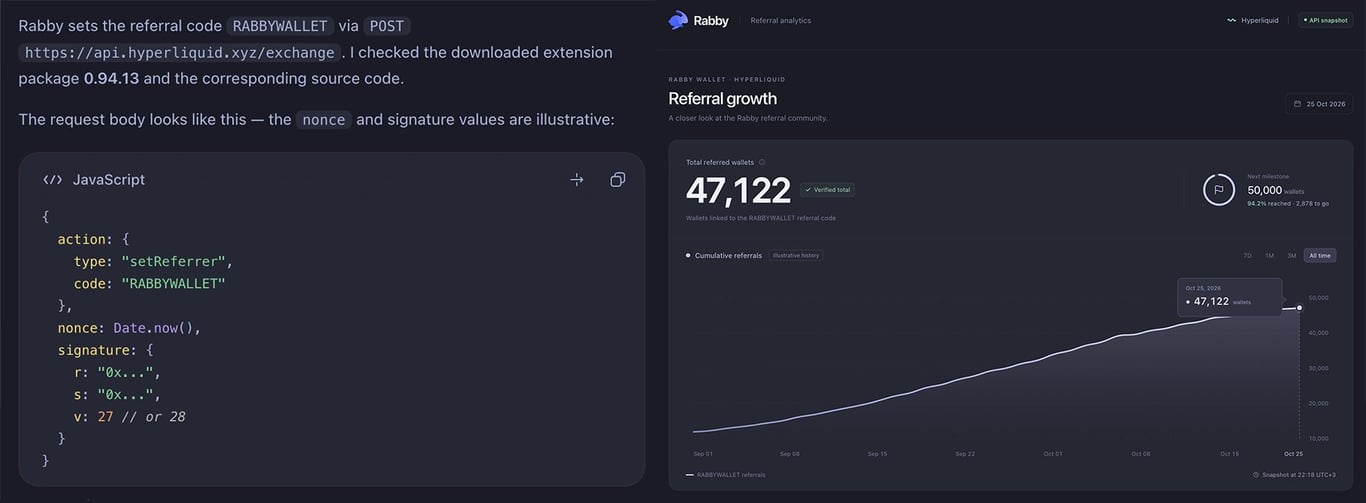Viewport: 1366px width, 503px height.
Task: Click the API snapshot badge
Action: pos(1326,20)
